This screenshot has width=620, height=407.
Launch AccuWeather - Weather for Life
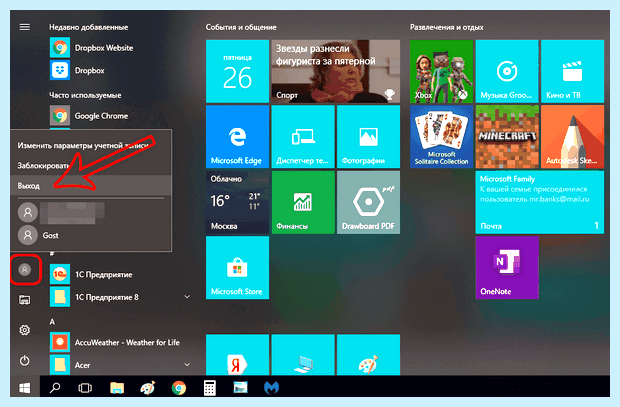click(115, 343)
